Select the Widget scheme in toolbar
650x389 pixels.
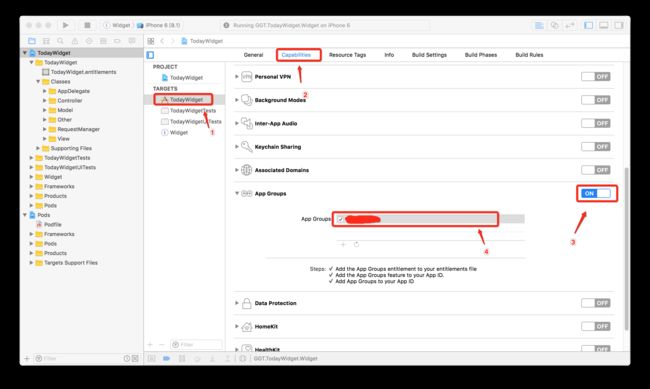(x=117, y=25)
